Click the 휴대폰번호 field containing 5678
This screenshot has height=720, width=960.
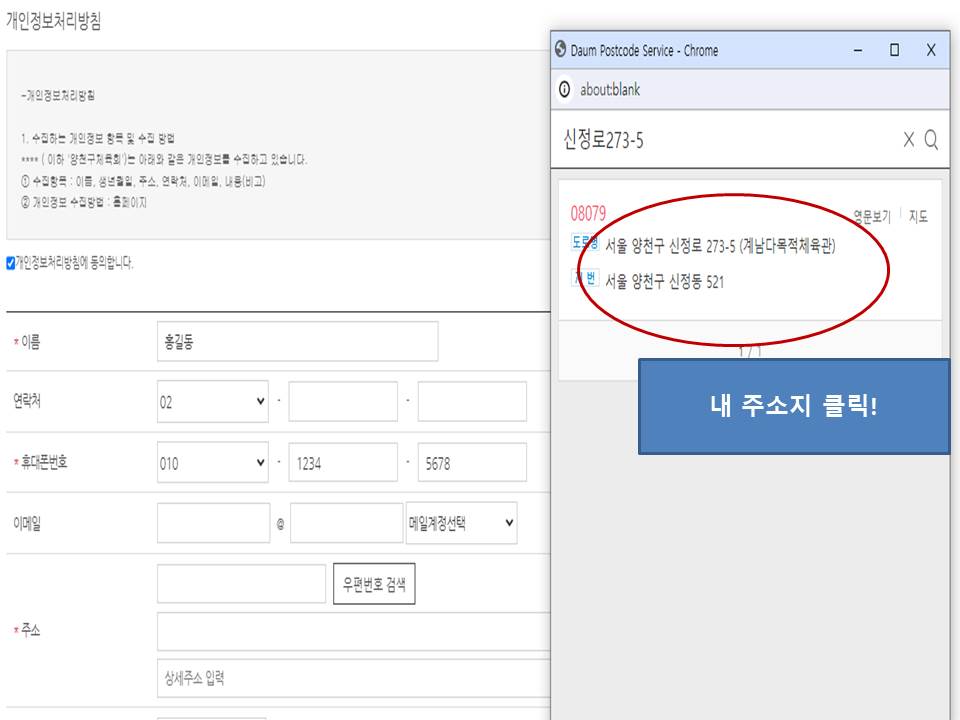472,462
